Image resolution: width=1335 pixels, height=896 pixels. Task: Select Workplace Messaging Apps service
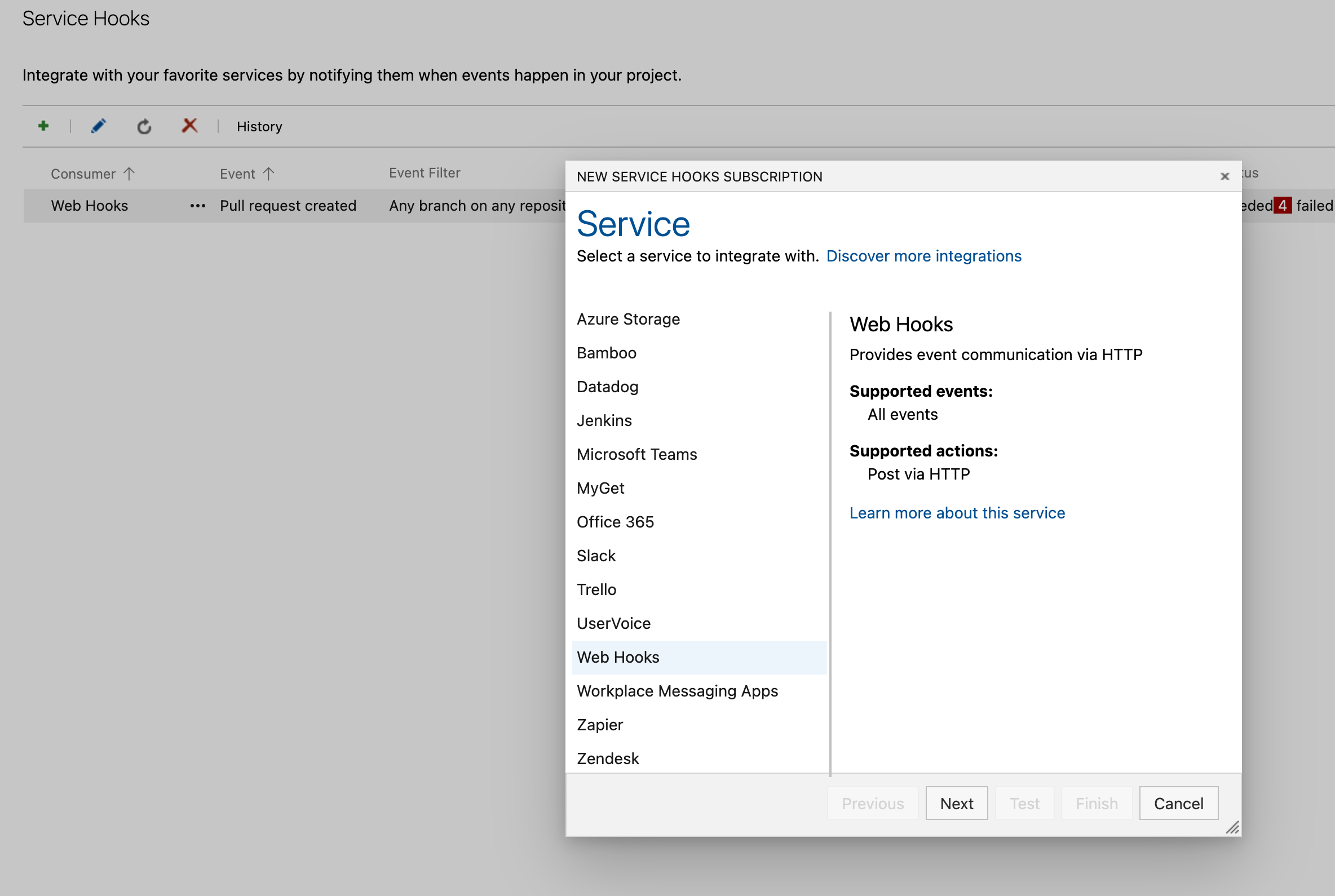(699, 691)
